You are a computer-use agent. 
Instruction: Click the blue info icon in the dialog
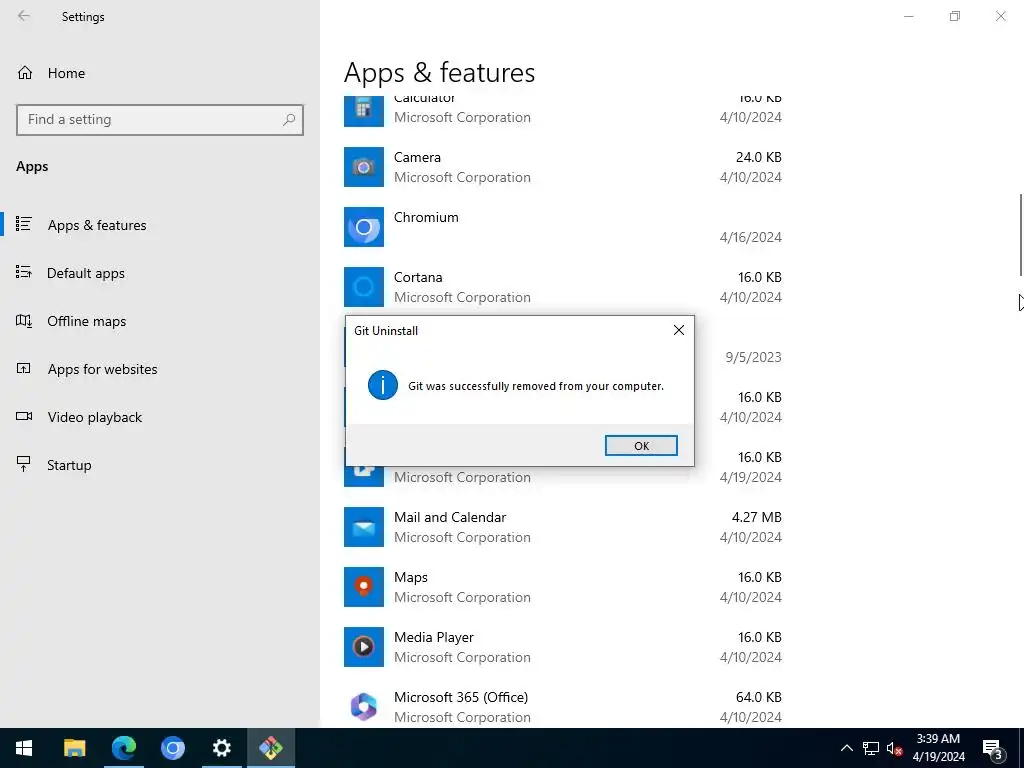click(x=383, y=385)
